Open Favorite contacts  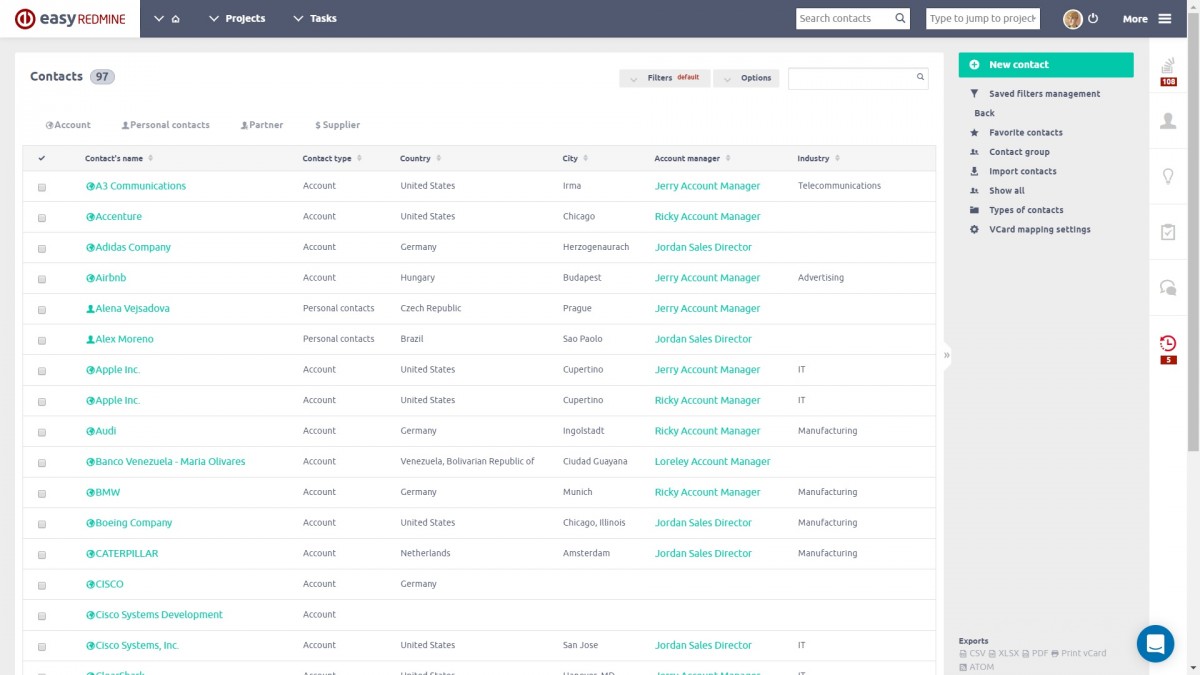click(x=1025, y=132)
